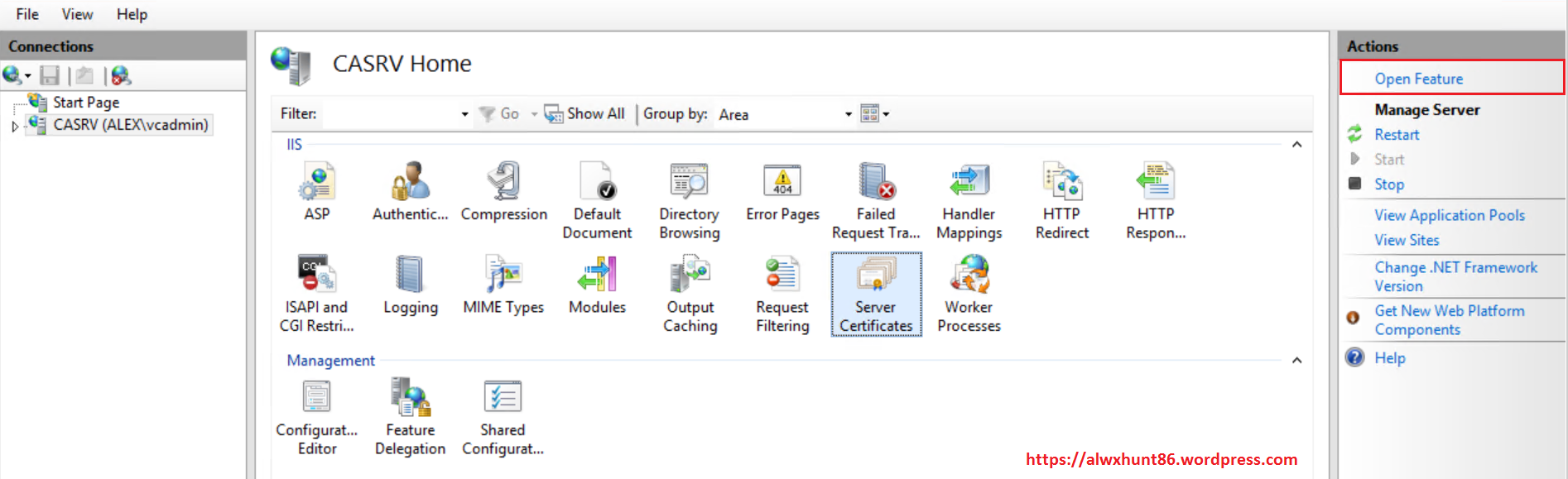This screenshot has height=479, width=1568.
Task: Open the Group by Area dropdown
Action: pos(848,114)
